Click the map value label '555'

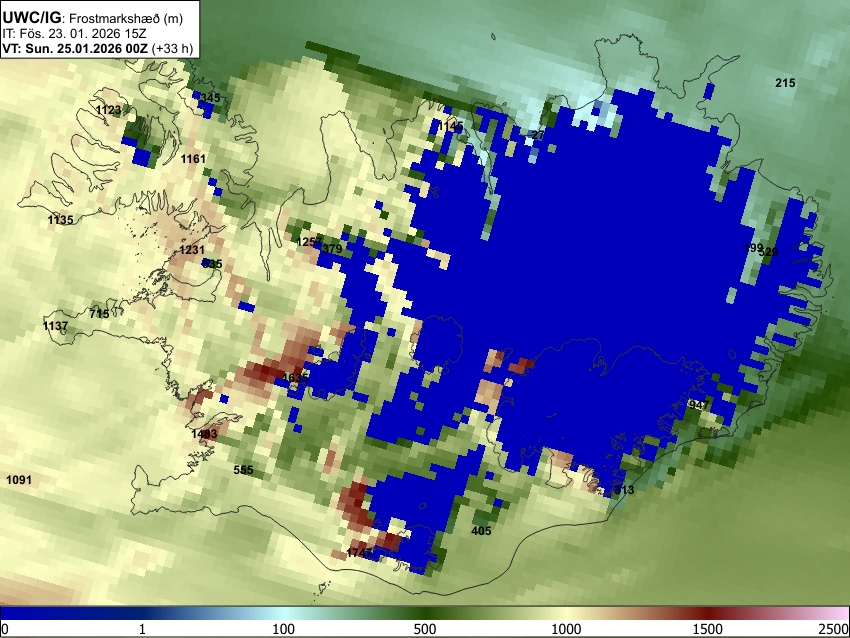tap(243, 470)
